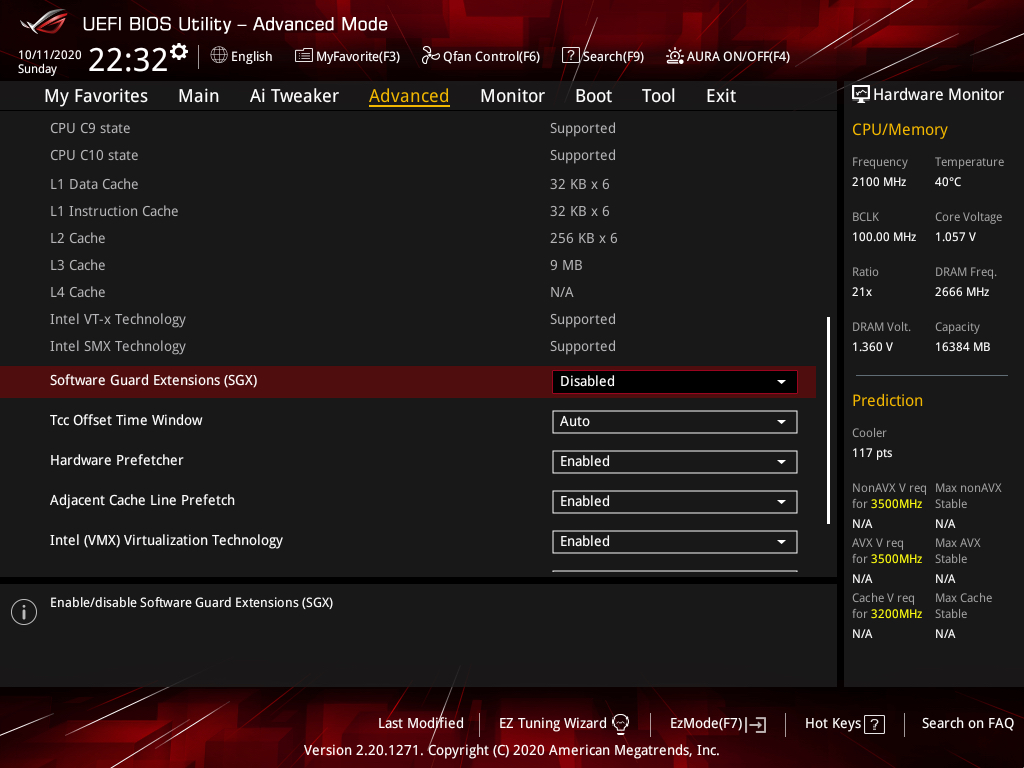Open Intel VMX Virtualization Technology dropdown

(x=675, y=541)
